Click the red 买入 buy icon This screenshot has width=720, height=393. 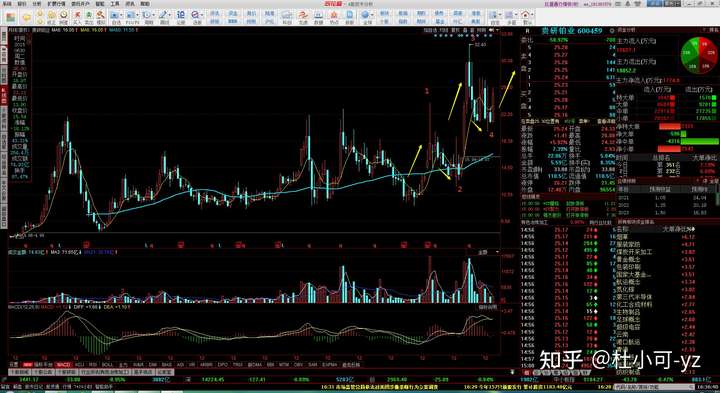click(x=77, y=16)
